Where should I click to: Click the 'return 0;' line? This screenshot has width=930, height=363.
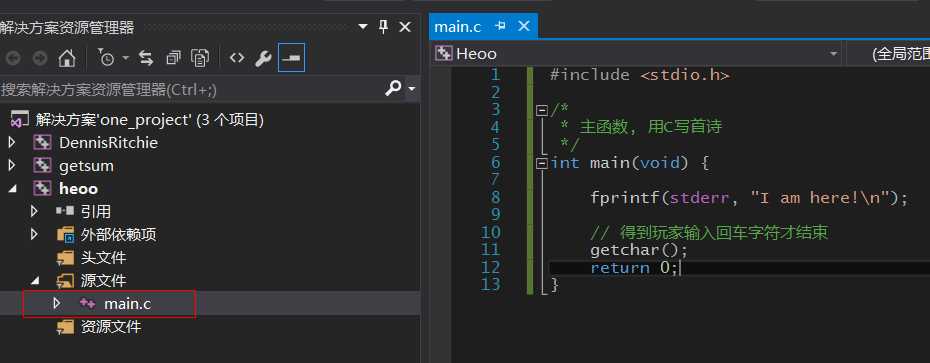click(x=634, y=268)
